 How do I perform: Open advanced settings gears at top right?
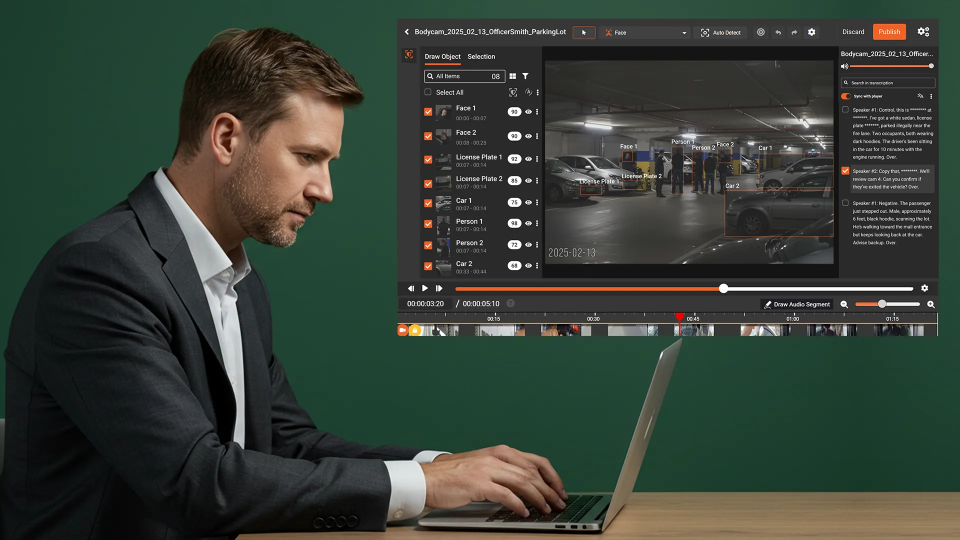923,32
